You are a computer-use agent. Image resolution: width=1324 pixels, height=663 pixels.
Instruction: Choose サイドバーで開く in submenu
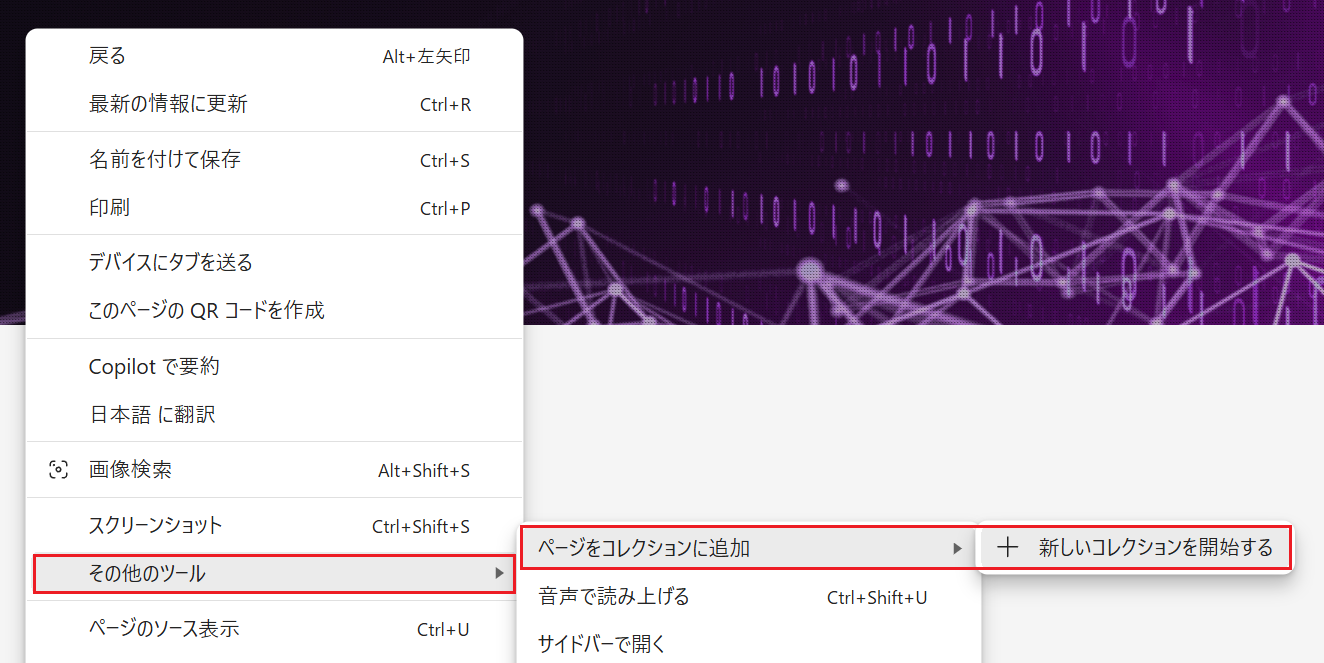[602, 643]
